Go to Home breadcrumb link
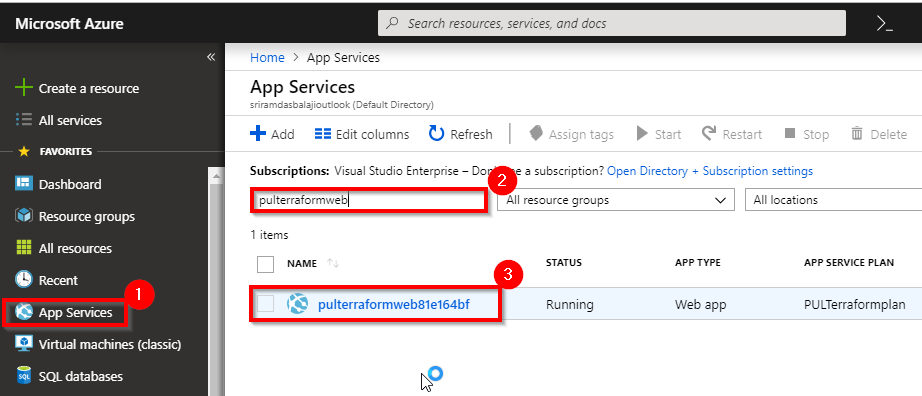The width and height of the screenshot is (922, 396). tap(267, 58)
